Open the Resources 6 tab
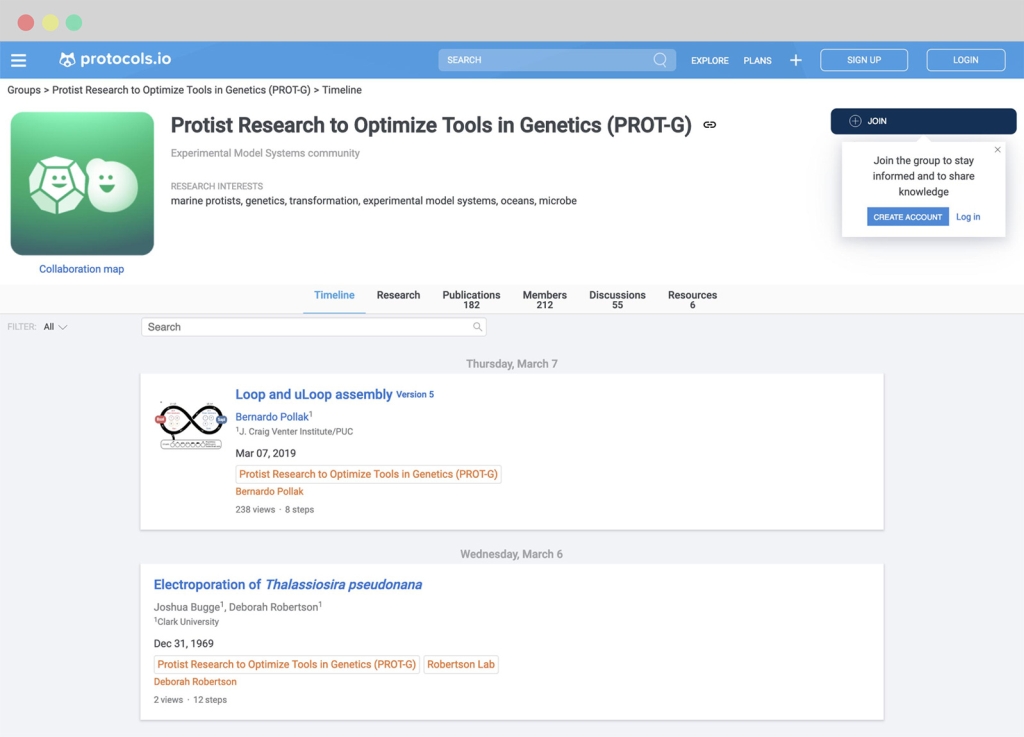Image resolution: width=1024 pixels, height=737 pixels. click(x=692, y=300)
